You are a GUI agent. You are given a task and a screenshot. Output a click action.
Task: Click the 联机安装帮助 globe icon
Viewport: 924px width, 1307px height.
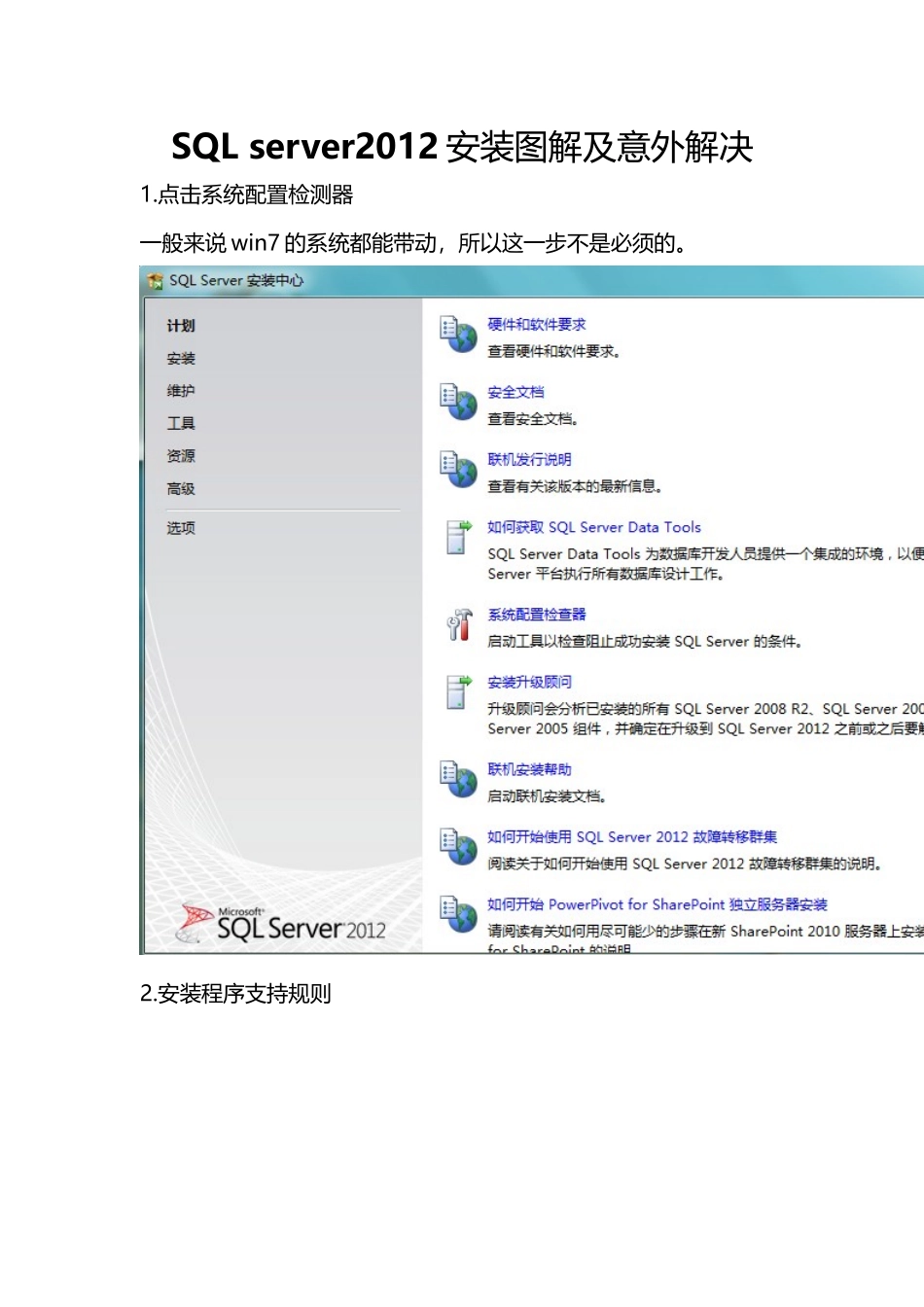click(458, 779)
